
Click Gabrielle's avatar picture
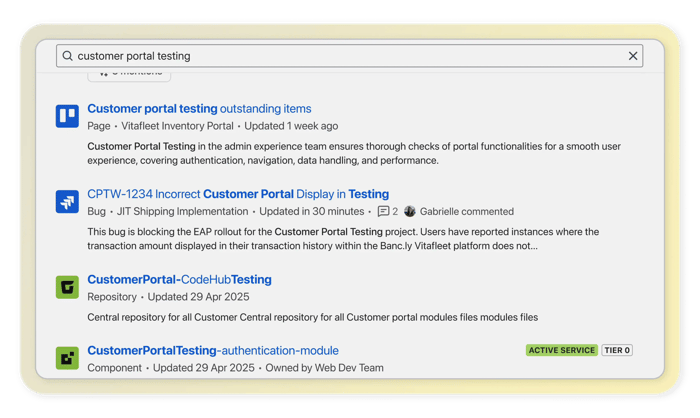410,212
